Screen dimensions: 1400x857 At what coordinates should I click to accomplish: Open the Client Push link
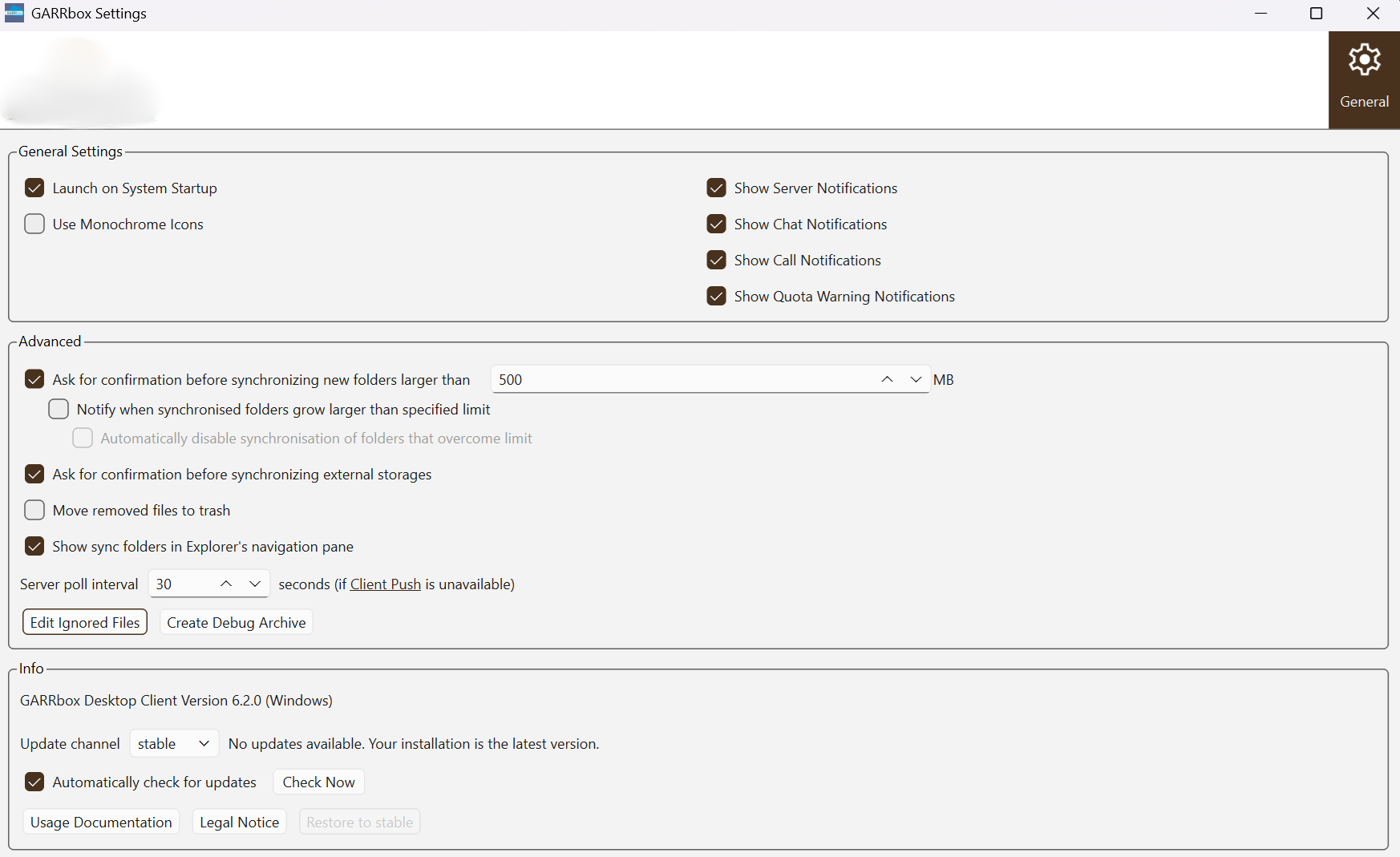pos(385,584)
